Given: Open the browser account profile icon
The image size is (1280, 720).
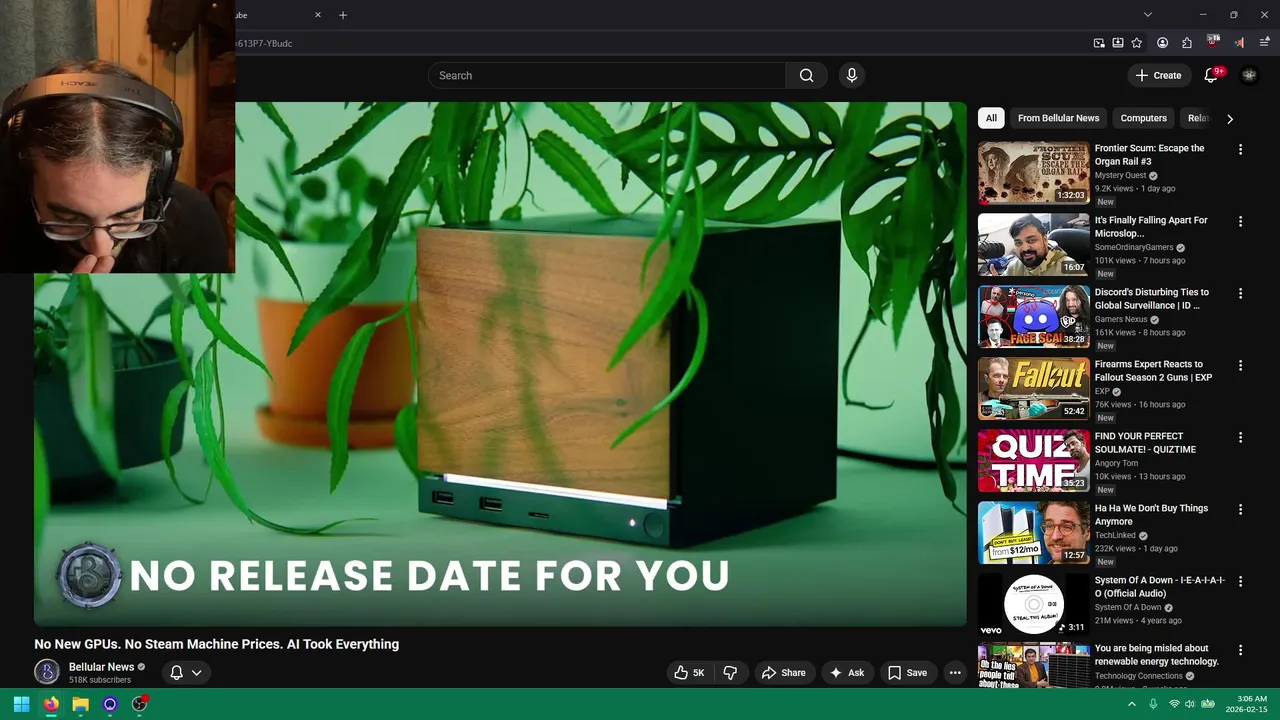Looking at the screenshot, I should click(x=1162, y=43).
